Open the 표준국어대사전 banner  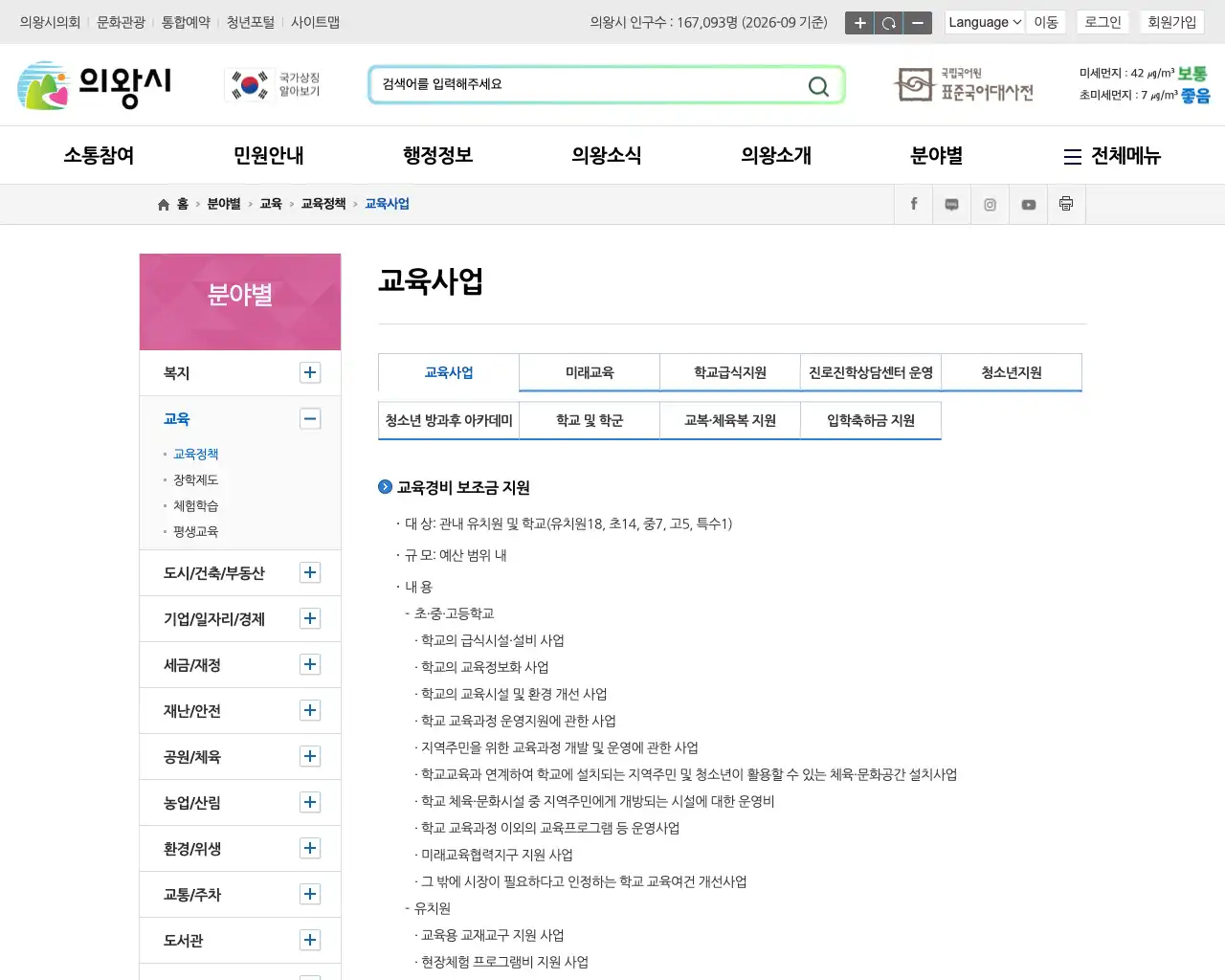click(x=964, y=85)
